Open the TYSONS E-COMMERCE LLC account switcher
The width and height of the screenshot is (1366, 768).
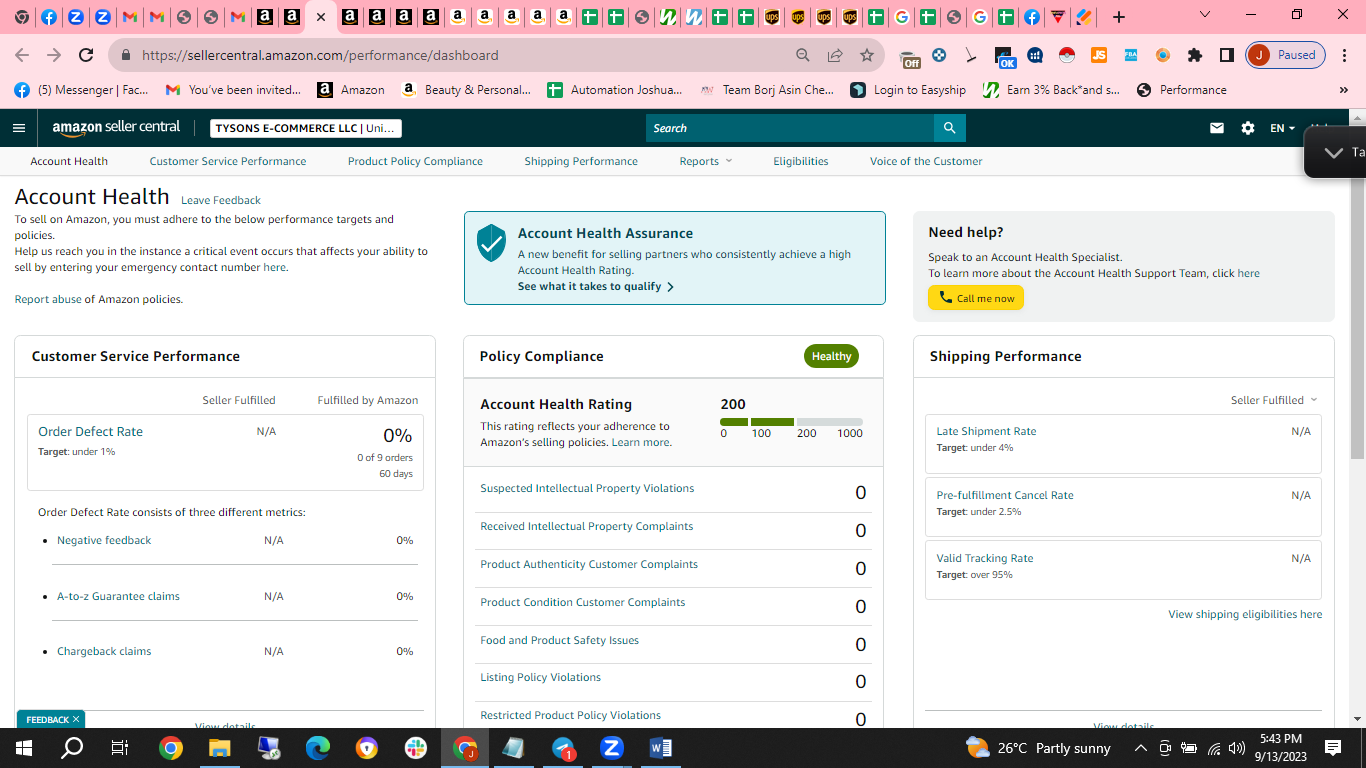pyautogui.click(x=306, y=128)
